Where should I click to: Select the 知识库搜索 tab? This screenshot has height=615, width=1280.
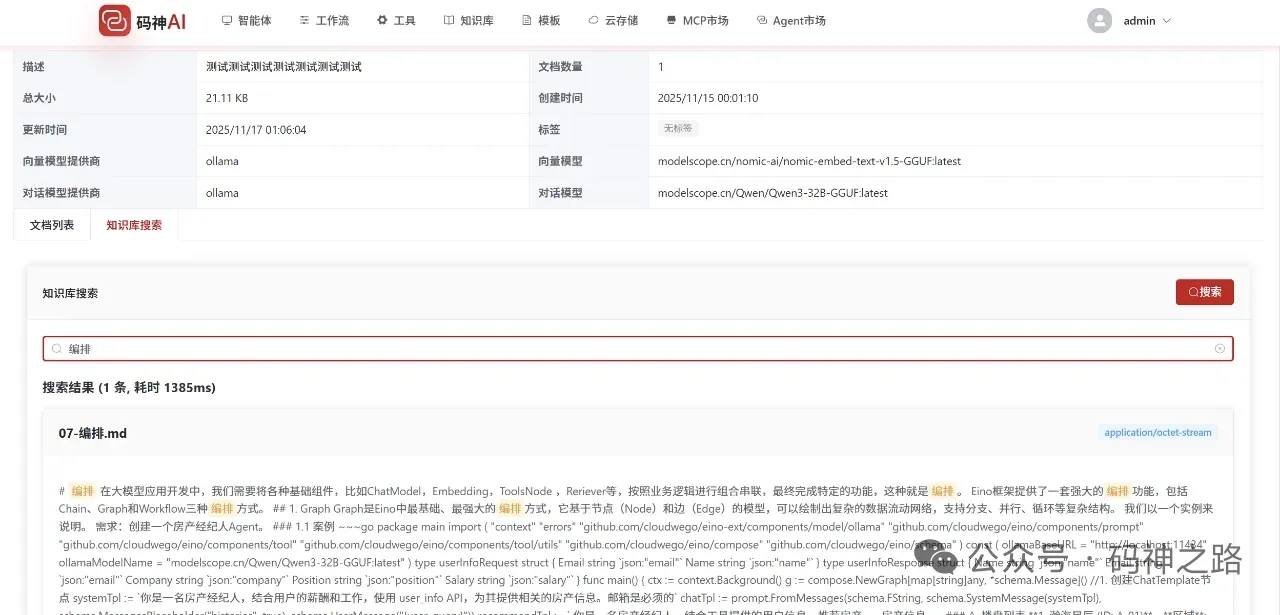[134, 224]
